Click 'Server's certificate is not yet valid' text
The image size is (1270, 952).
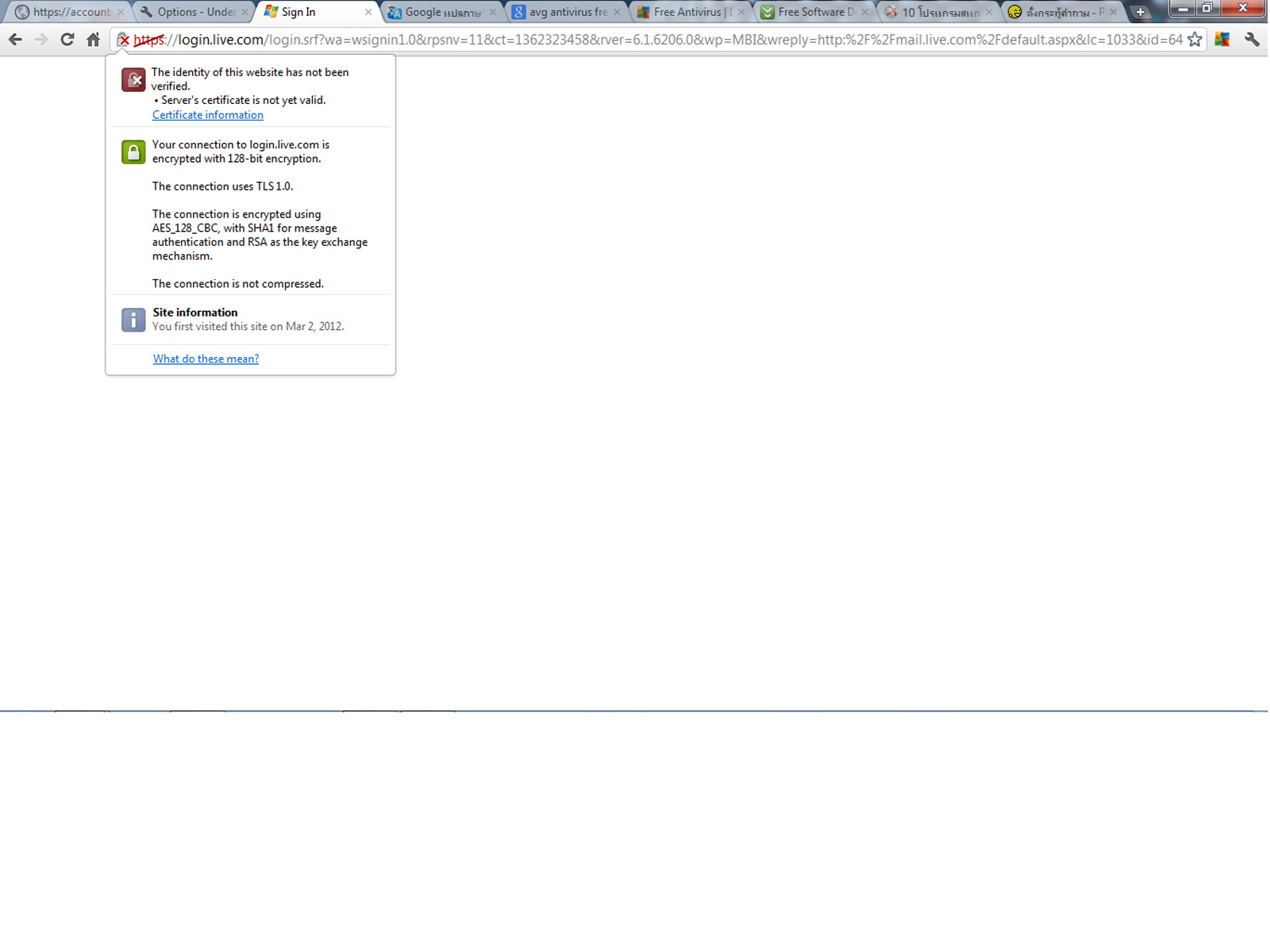click(x=243, y=100)
